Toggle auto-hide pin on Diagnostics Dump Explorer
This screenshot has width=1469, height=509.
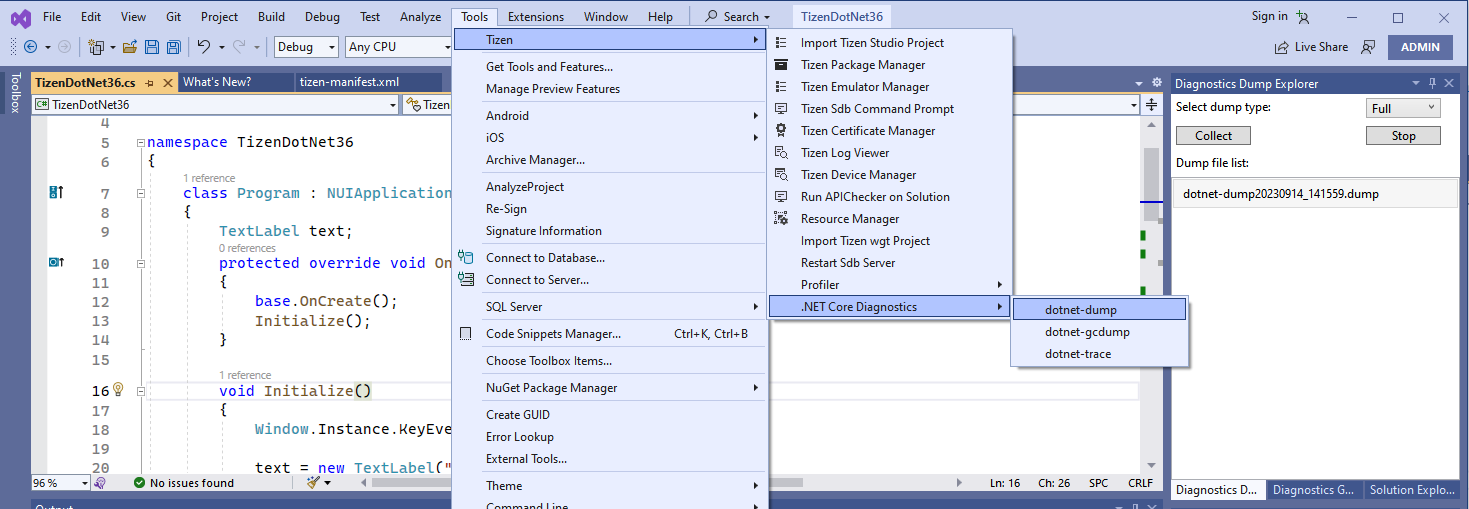(x=1432, y=84)
